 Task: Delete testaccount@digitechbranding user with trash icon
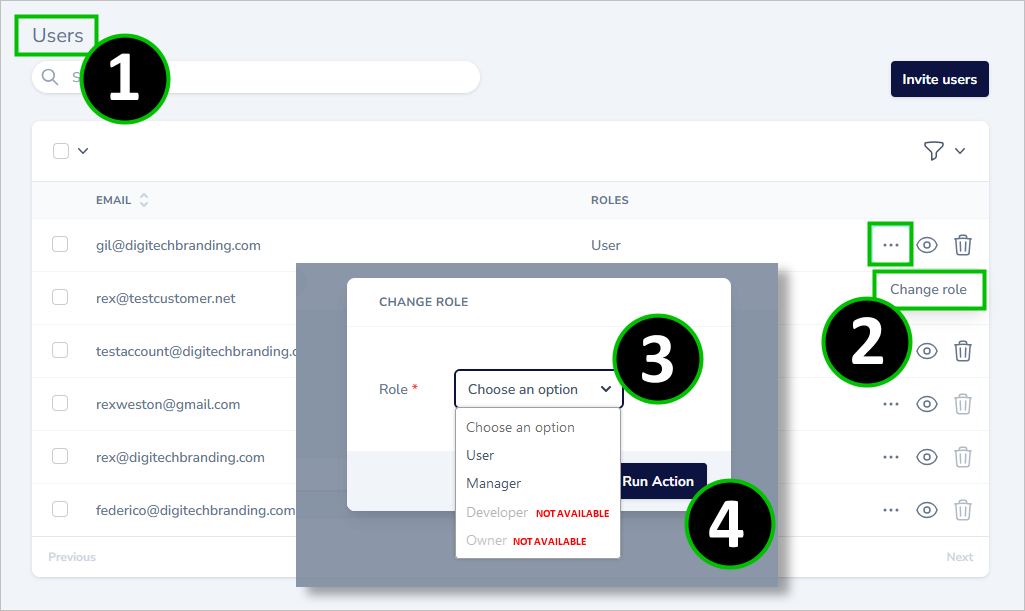(x=963, y=351)
